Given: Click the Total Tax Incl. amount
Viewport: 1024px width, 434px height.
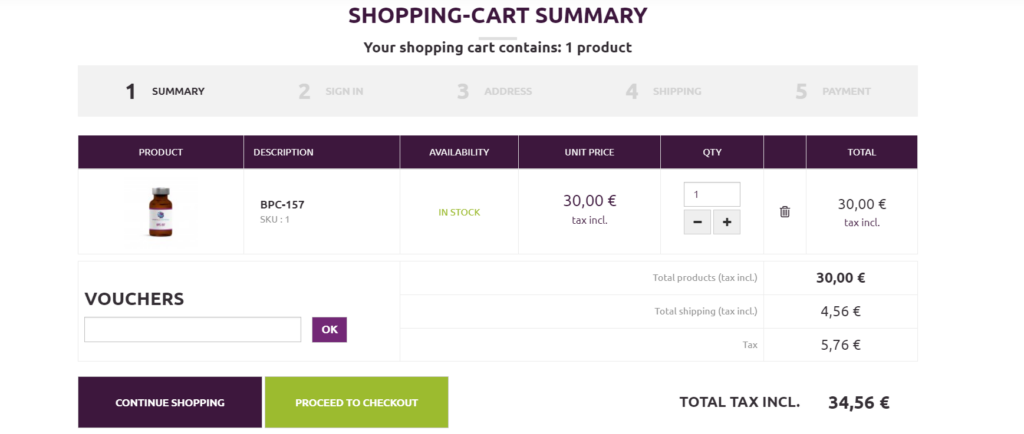Looking at the screenshot, I should point(858,403).
